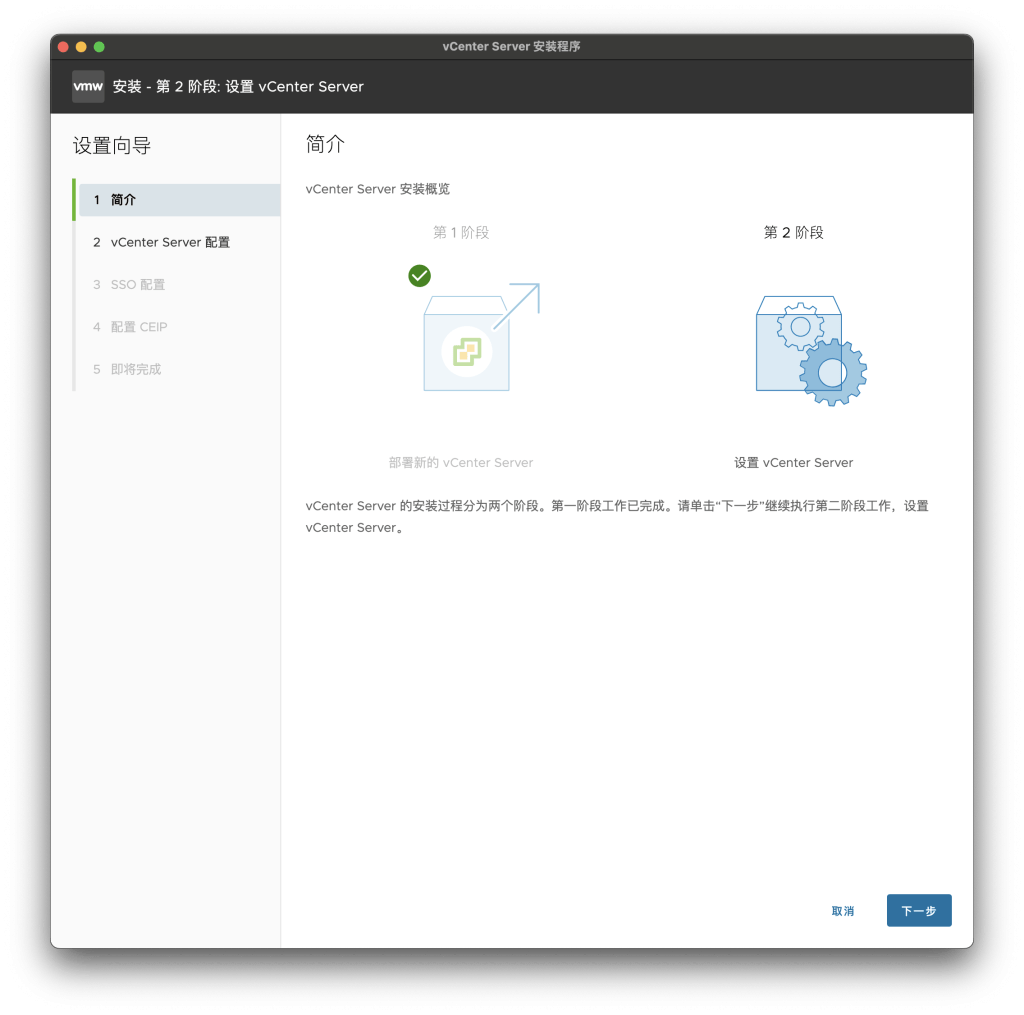1024x1015 pixels.
Task: Click the 第 2 阶段 heading
Action: pyautogui.click(x=793, y=233)
